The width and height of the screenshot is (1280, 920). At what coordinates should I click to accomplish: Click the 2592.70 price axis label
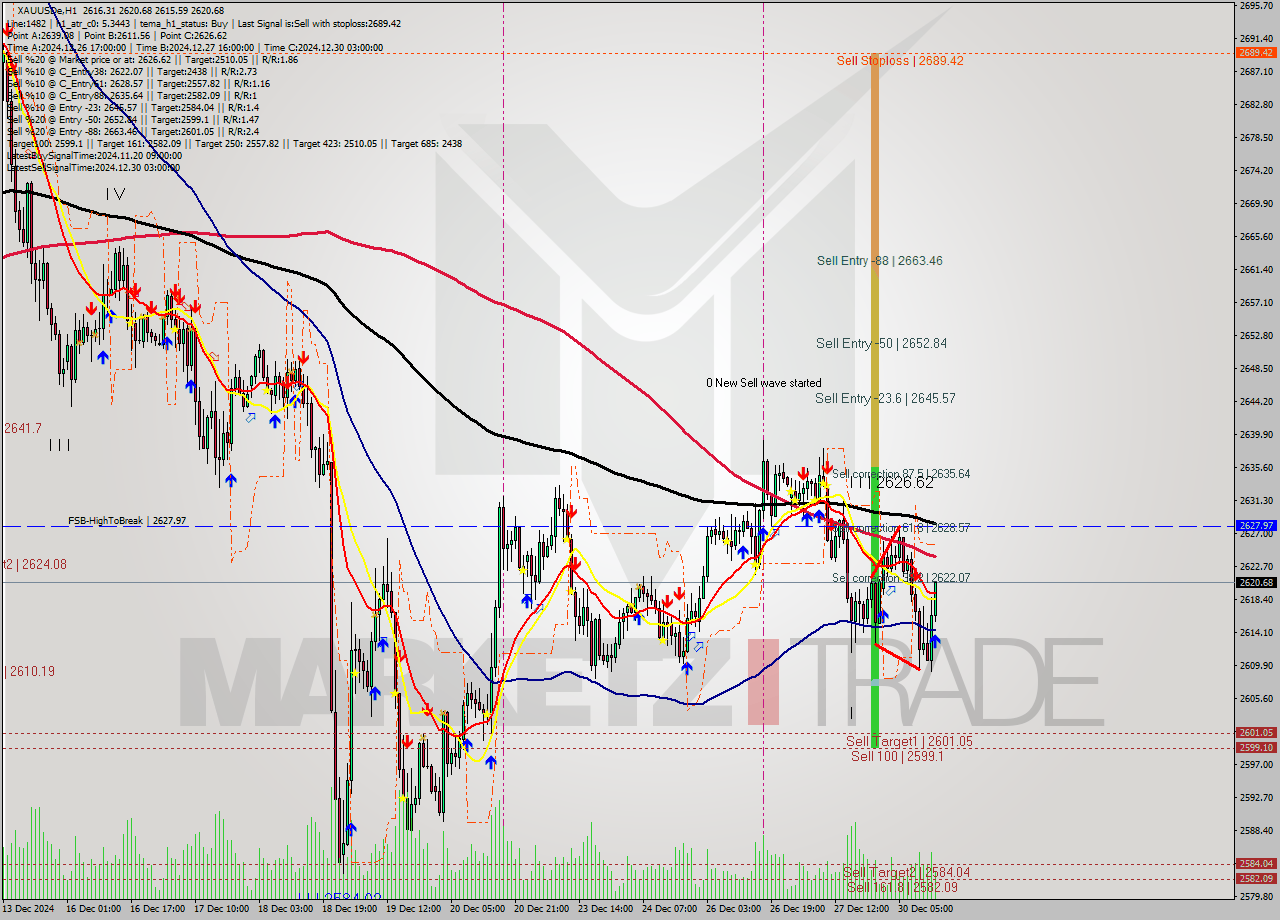pyautogui.click(x=1255, y=797)
